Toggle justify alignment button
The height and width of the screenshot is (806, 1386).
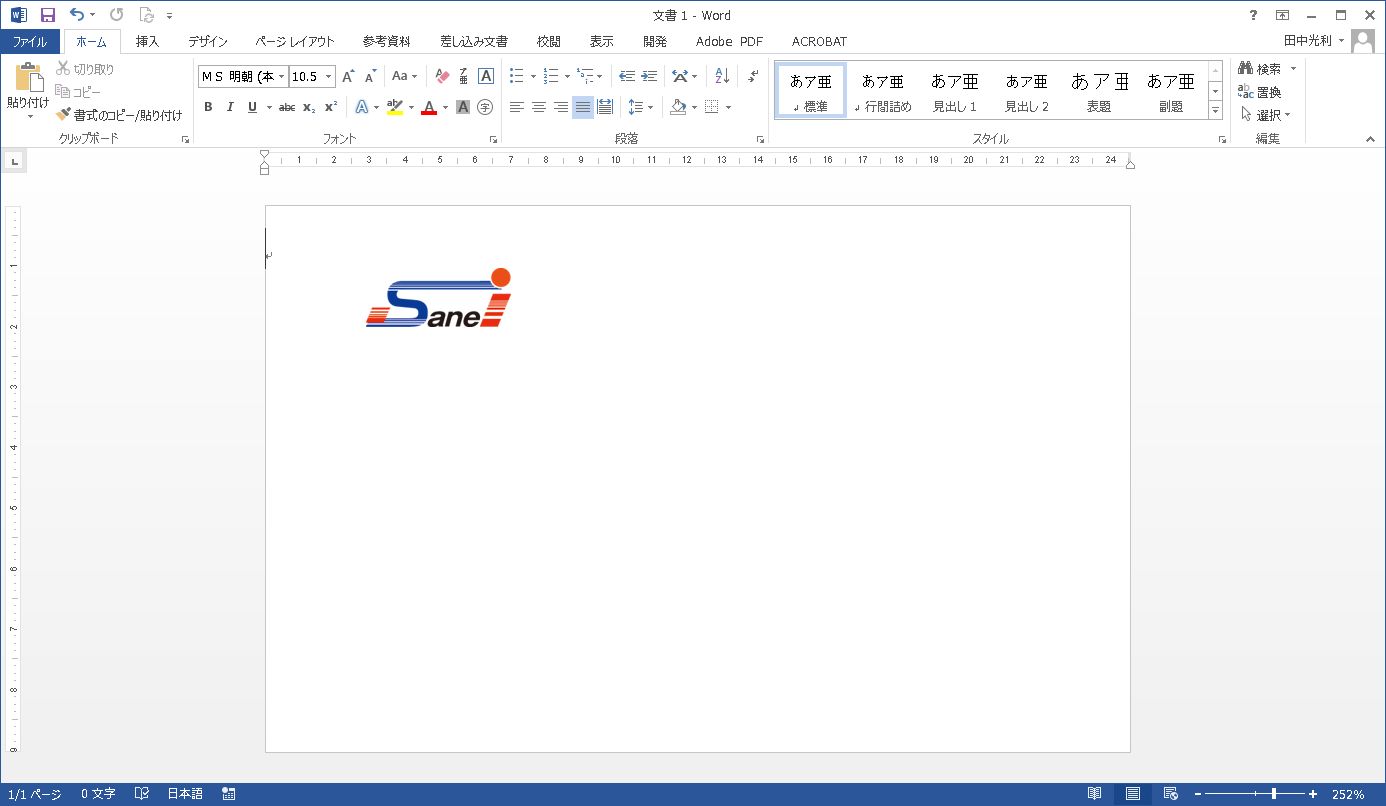[583, 107]
